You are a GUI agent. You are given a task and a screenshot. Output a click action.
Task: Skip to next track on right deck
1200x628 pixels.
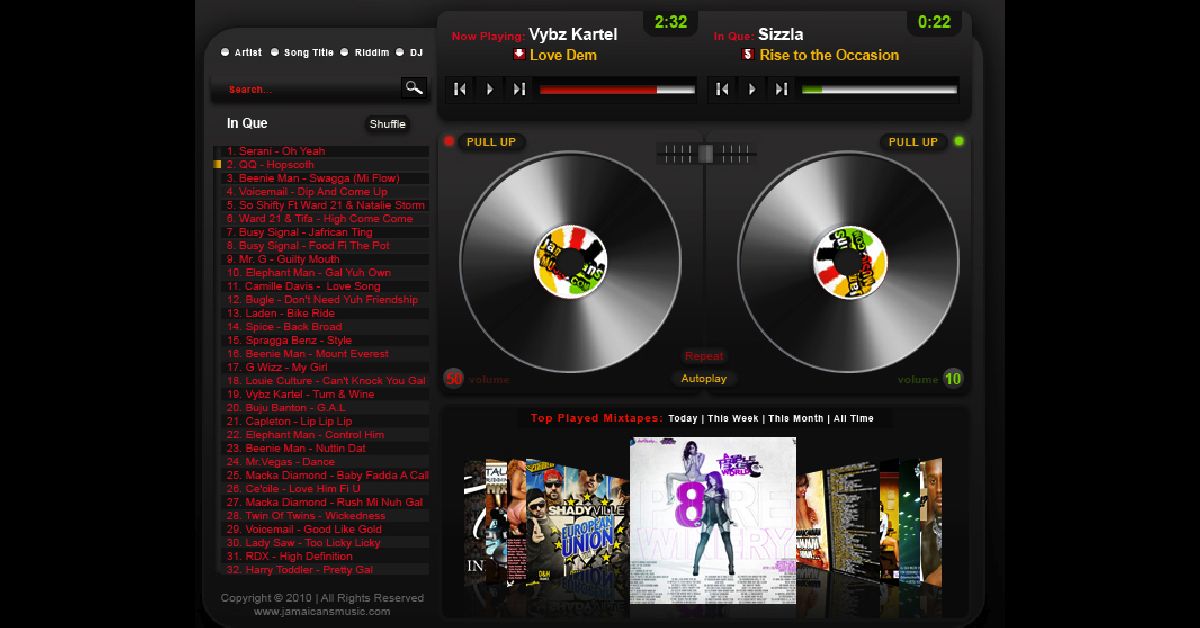(x=780, y=89)
